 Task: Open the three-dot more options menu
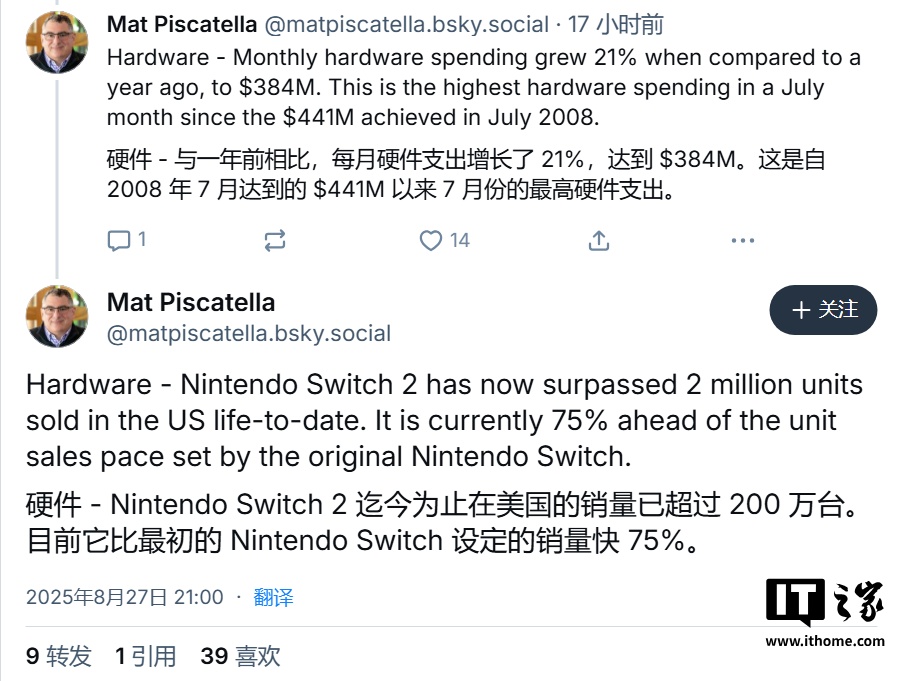click(x=742, y=240)
